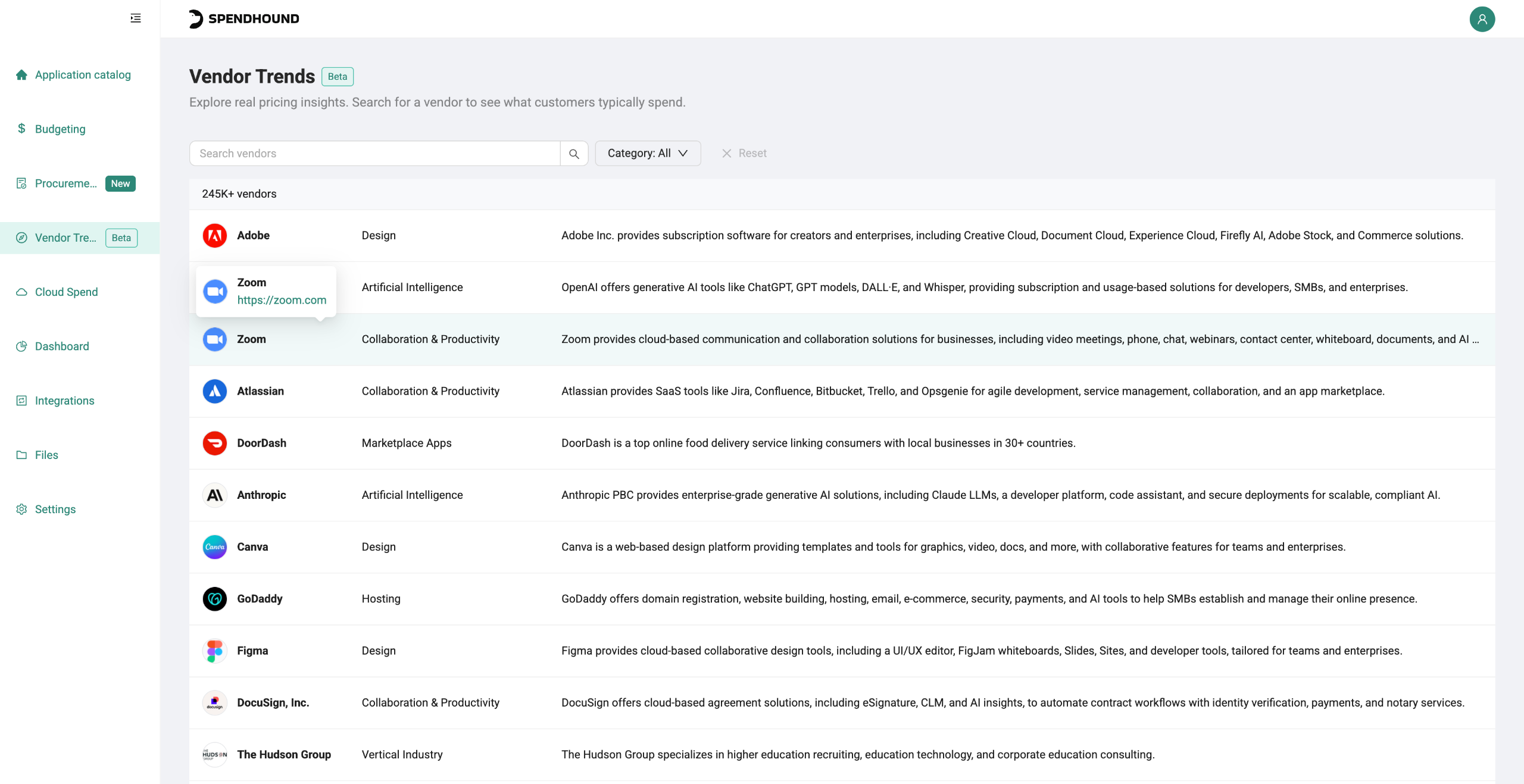Open the Category: All dropdown
This screenshot has width=1524, height=784.
pos(648,154)
